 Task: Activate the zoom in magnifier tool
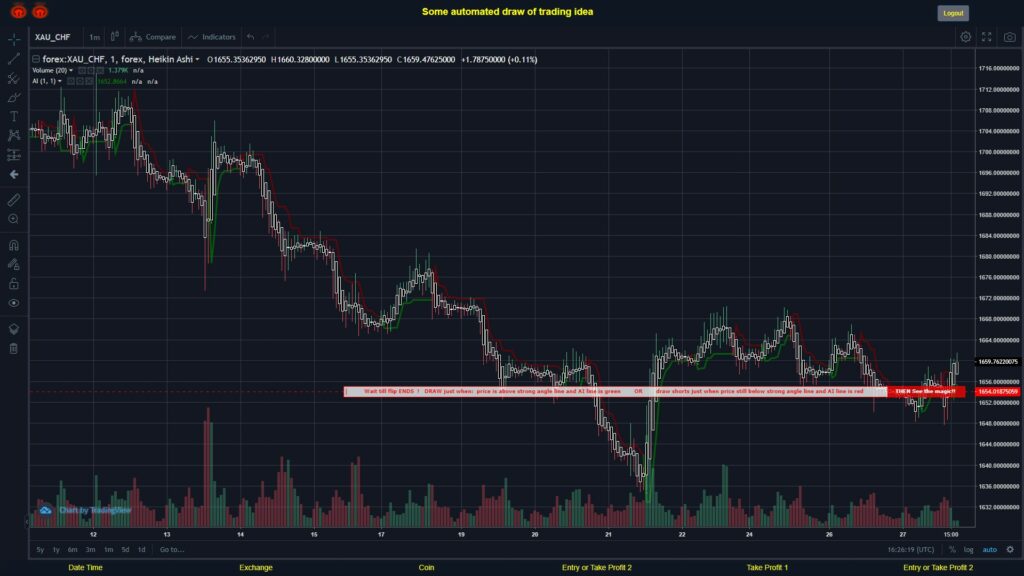click(x=14, y=219)
